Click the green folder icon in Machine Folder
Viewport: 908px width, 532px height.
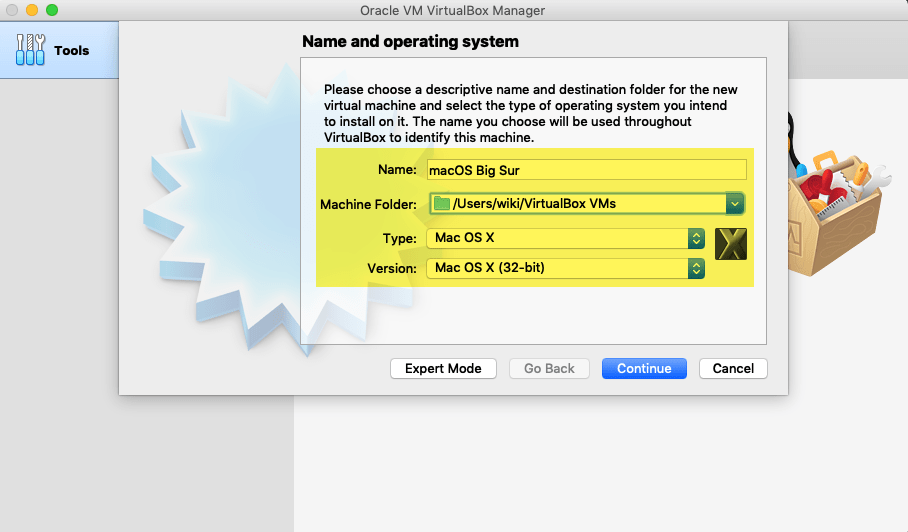(x=442, y=203)
